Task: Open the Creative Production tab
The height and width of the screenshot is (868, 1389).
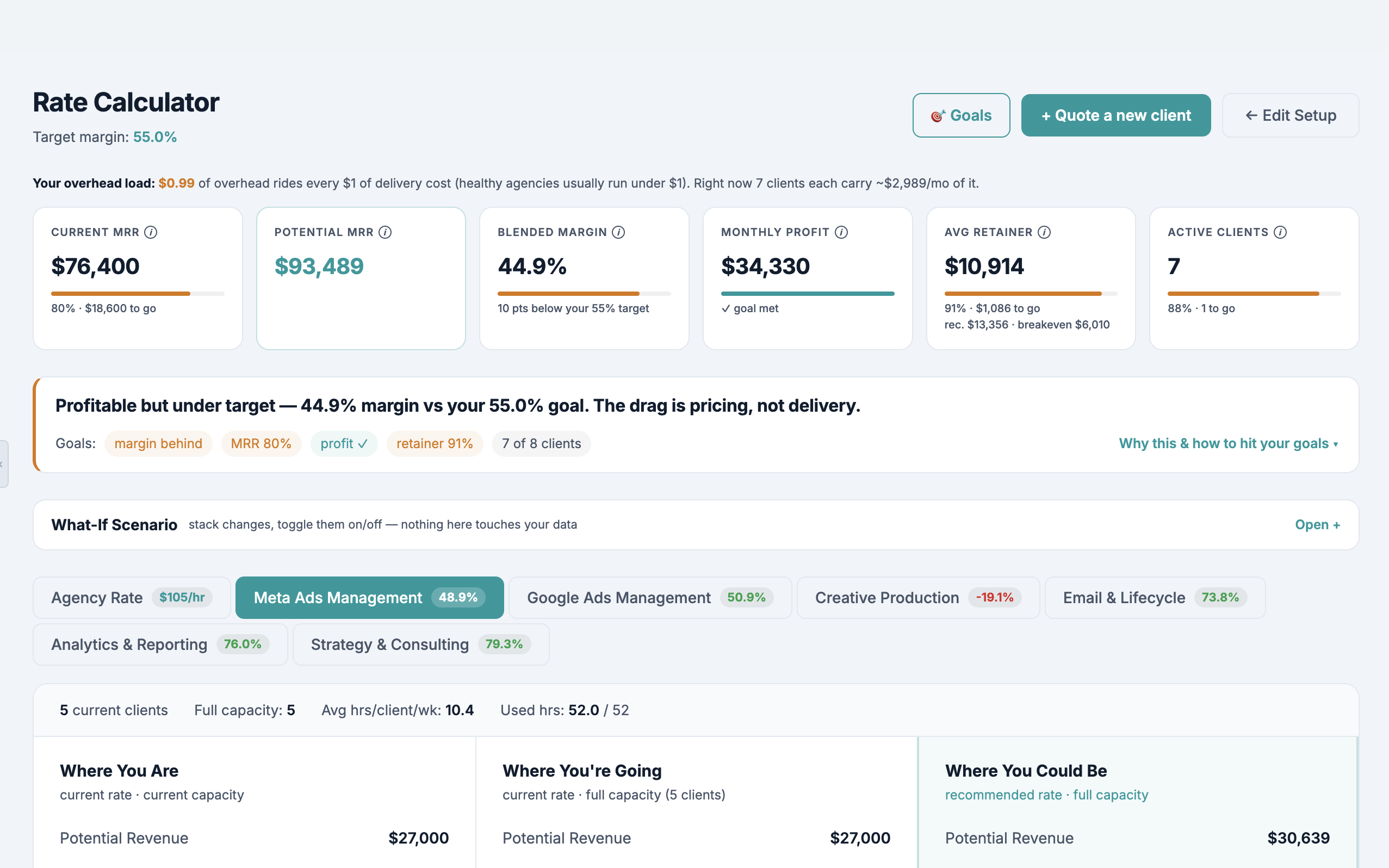Action: [918, 598]
